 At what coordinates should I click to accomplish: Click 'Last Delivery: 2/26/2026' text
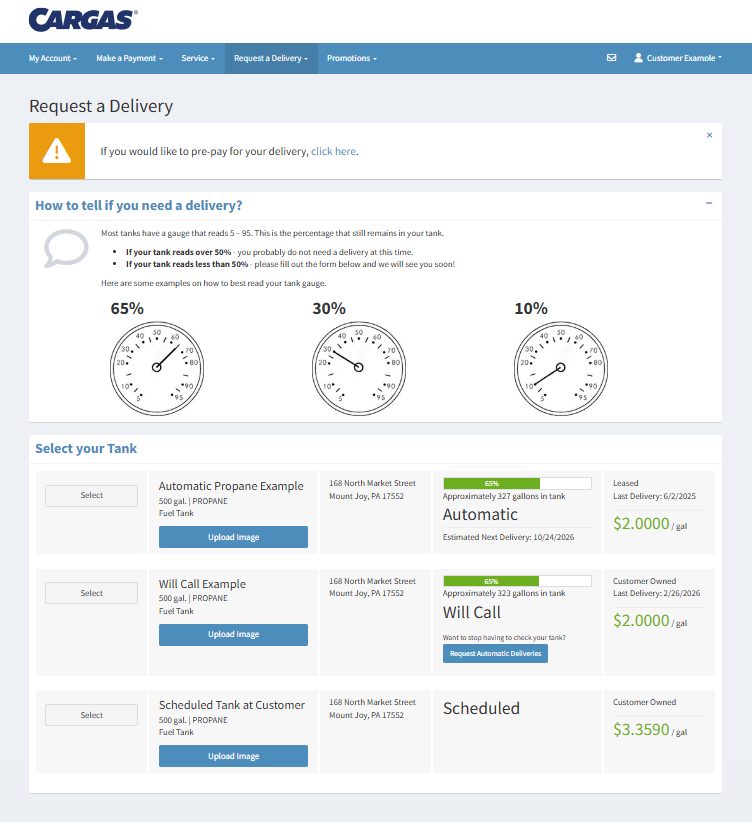pyautogui.click(x=657, y=593)
